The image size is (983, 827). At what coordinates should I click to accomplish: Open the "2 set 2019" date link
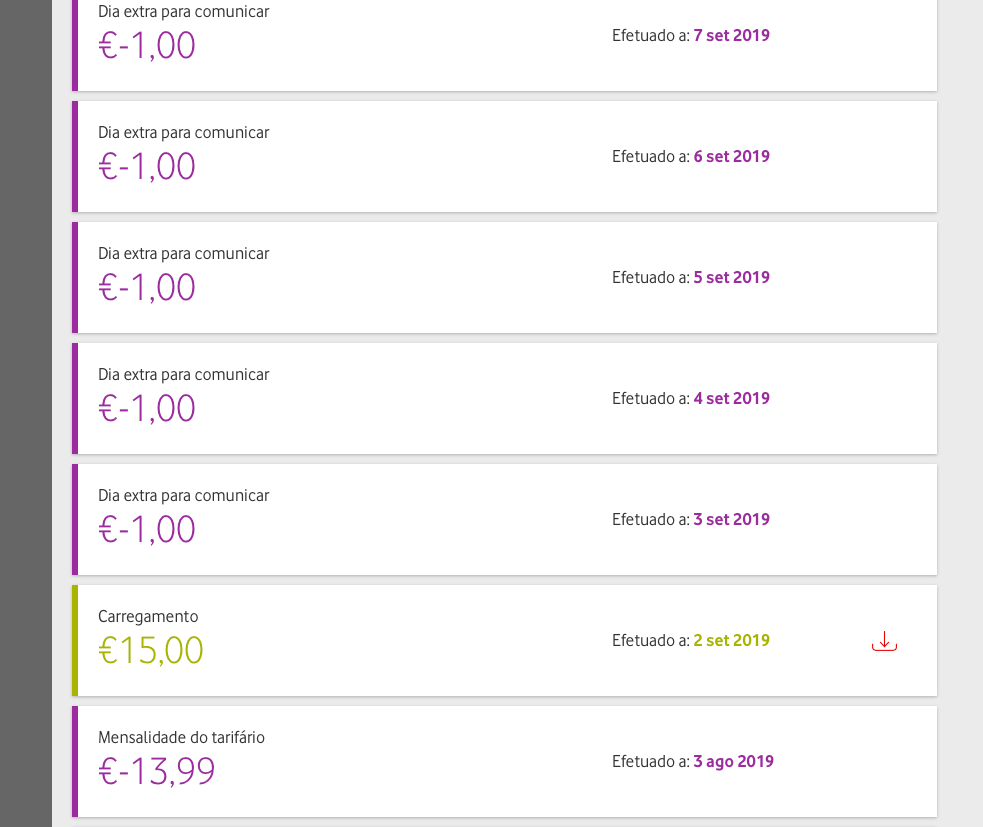click(731, 640)
